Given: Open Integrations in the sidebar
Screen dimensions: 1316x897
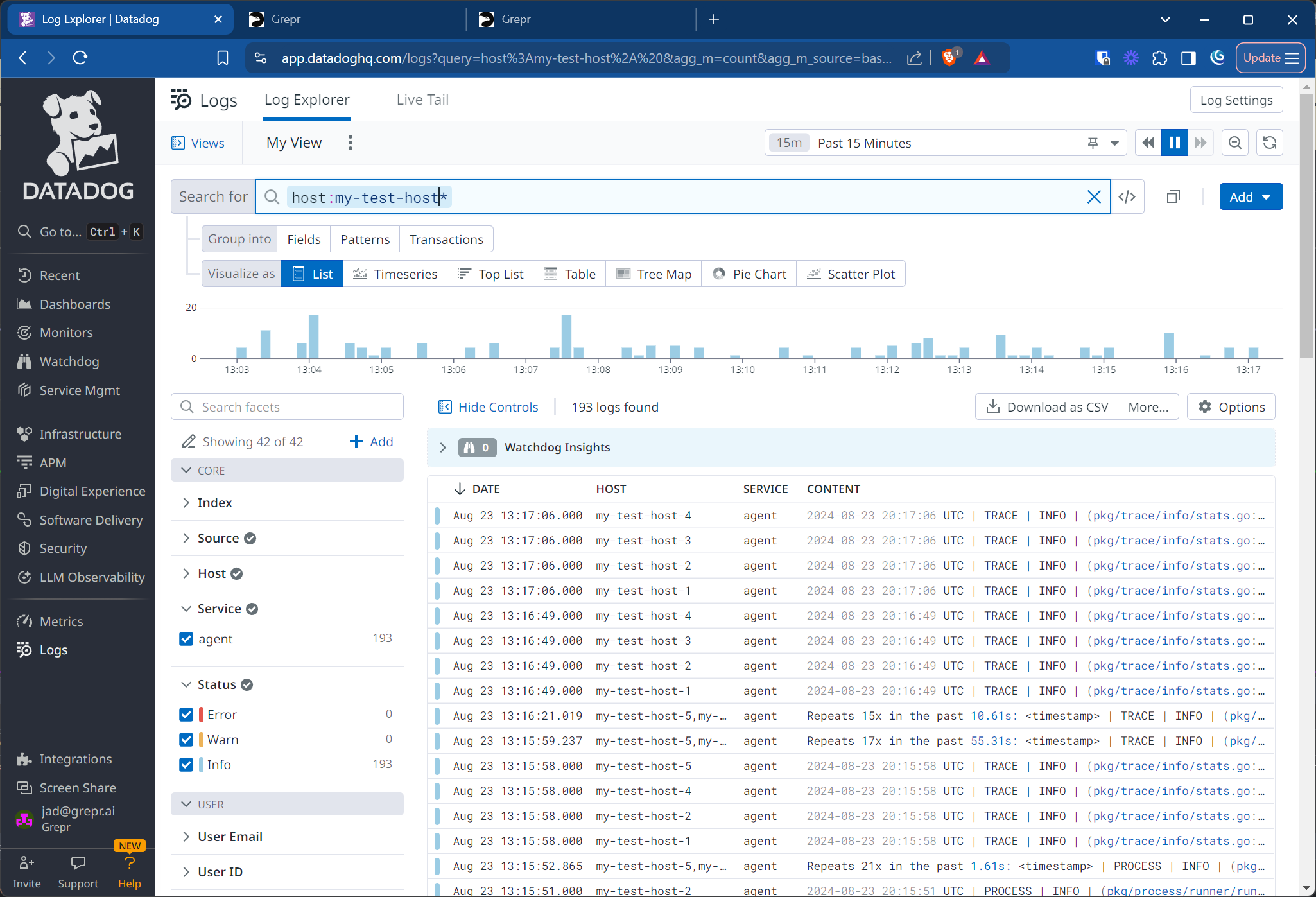Looking at the screenshot, I should (x=64, y=759).
